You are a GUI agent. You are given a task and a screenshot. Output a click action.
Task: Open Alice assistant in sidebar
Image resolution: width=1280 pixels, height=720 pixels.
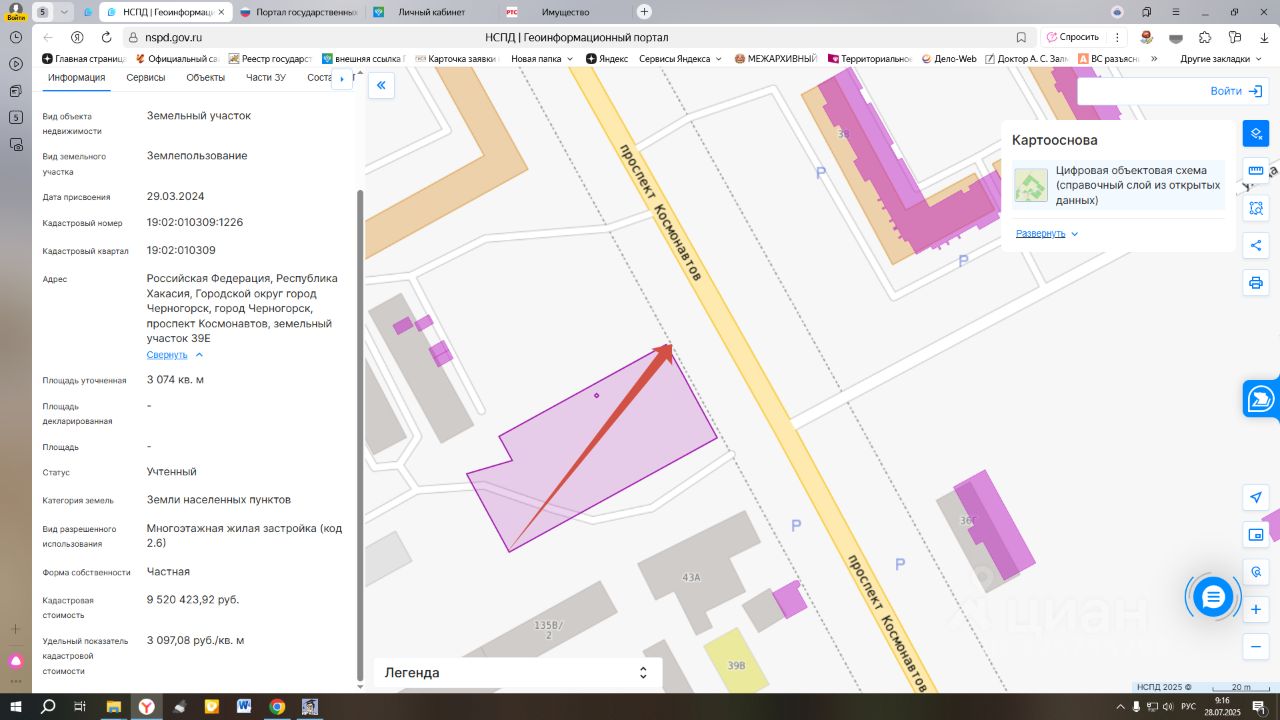click(x=16, y=661)
